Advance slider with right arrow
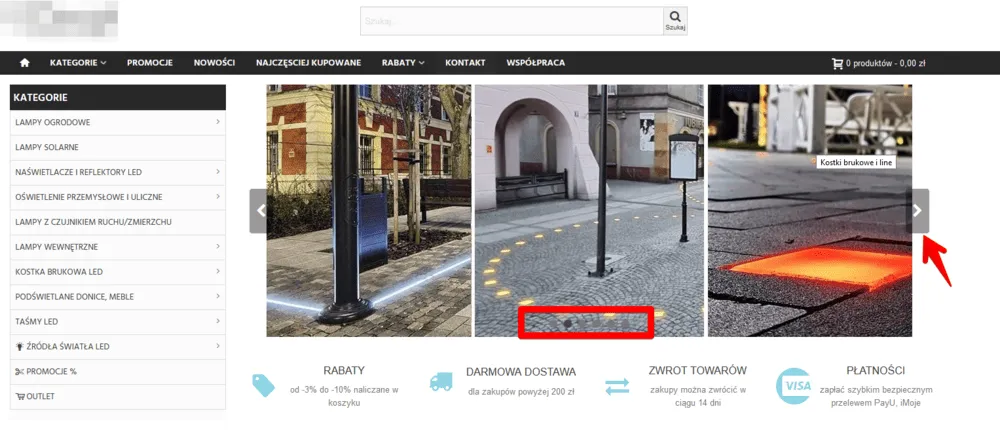Image resolution: width=1000 pixels, height=430 pixels. 918,211
